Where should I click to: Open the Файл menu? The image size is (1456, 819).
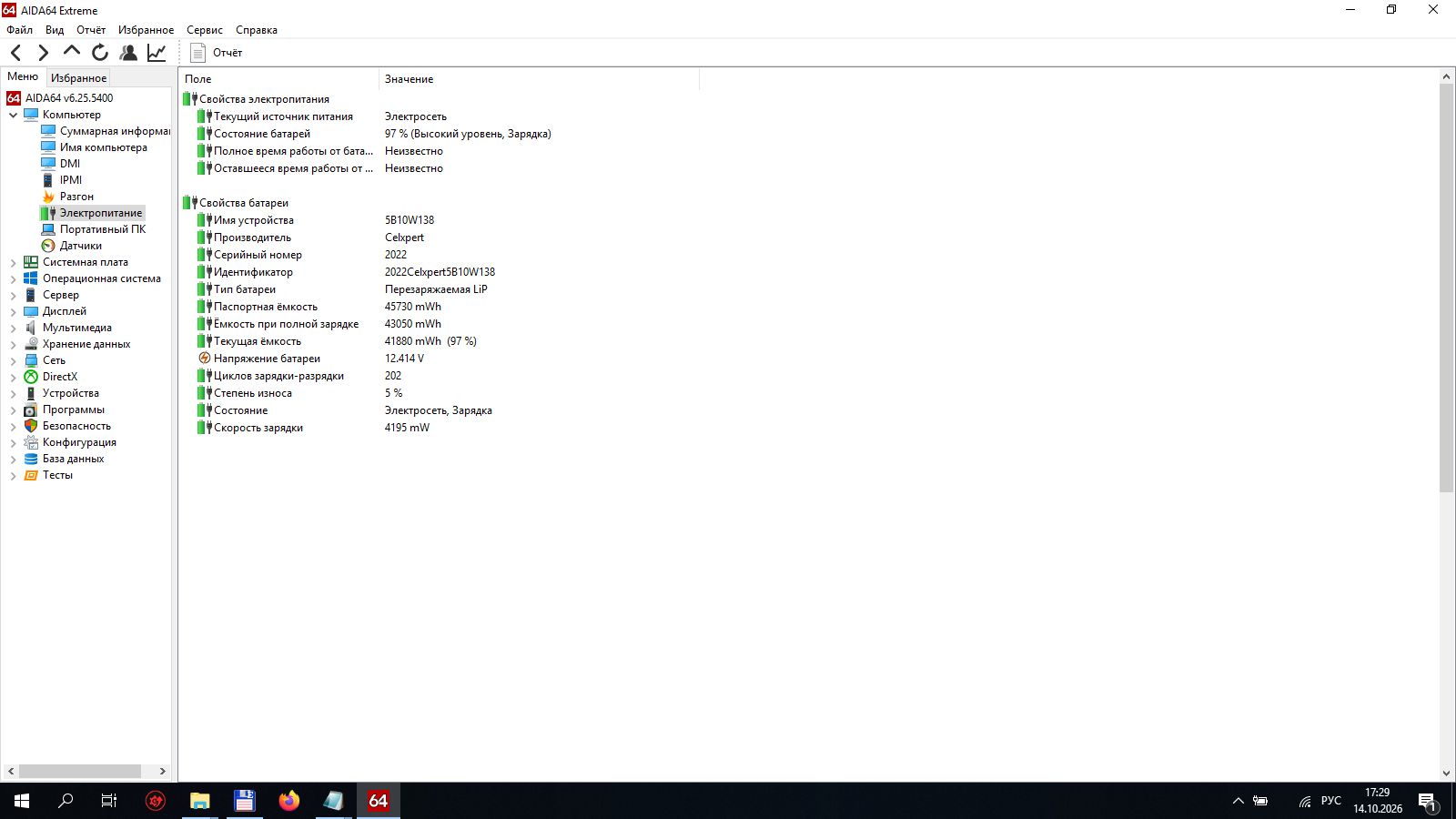[x=19, y=30]
